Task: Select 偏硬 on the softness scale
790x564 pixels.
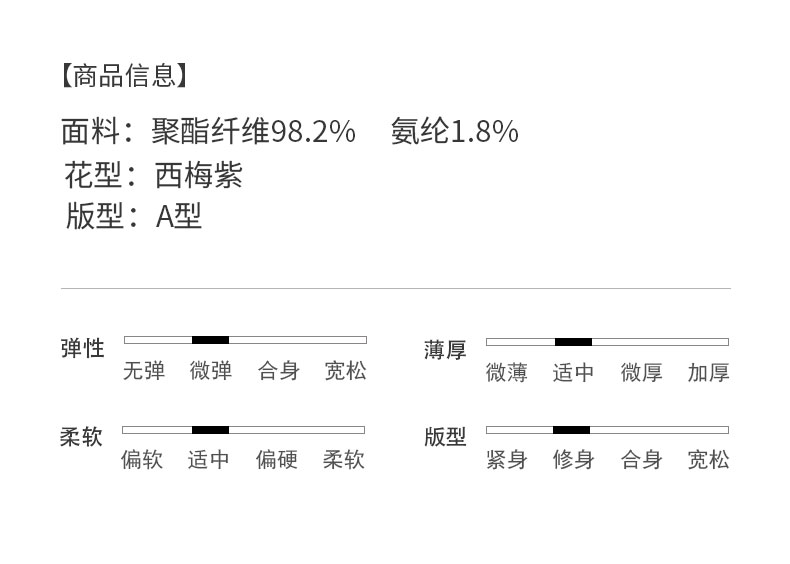Action: 276,460
